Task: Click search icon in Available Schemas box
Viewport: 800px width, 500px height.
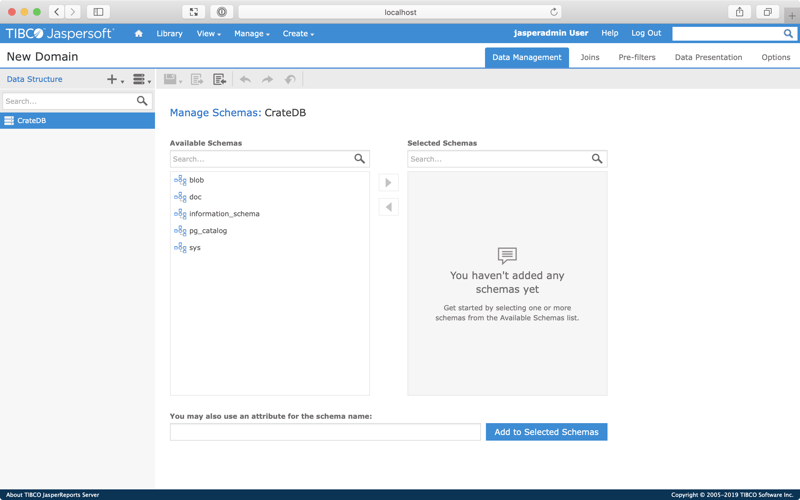Action: point(359,159)
